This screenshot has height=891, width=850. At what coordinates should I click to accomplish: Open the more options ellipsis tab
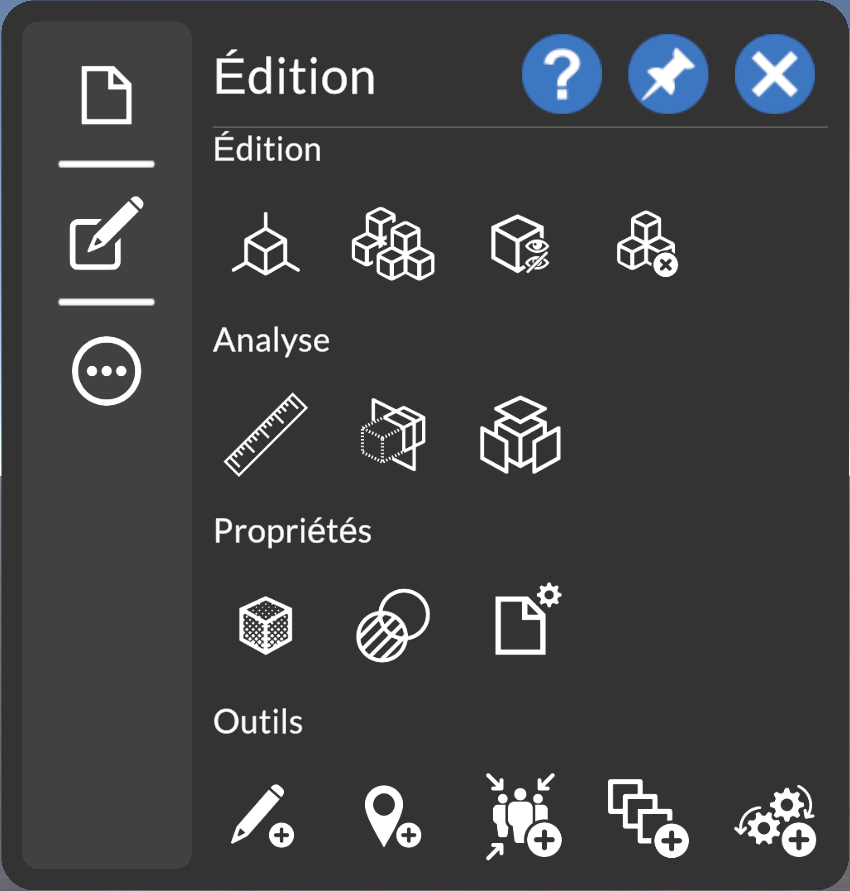pyautogui.click(x=106, y=371)
